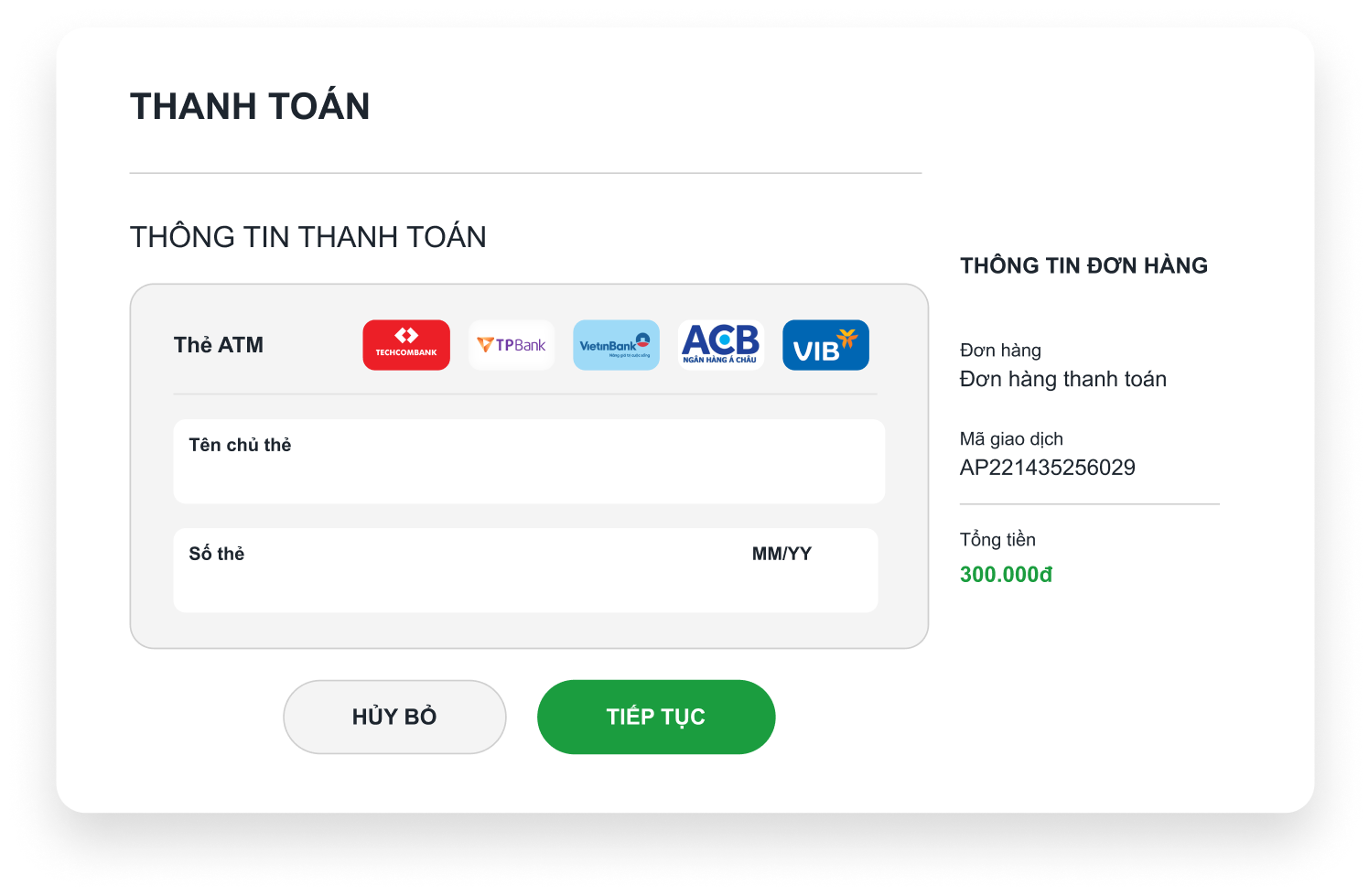Click the green 300.000đ total amount
The width and height of the screenshot is (1369, 896).
[x=1006, y=575]
